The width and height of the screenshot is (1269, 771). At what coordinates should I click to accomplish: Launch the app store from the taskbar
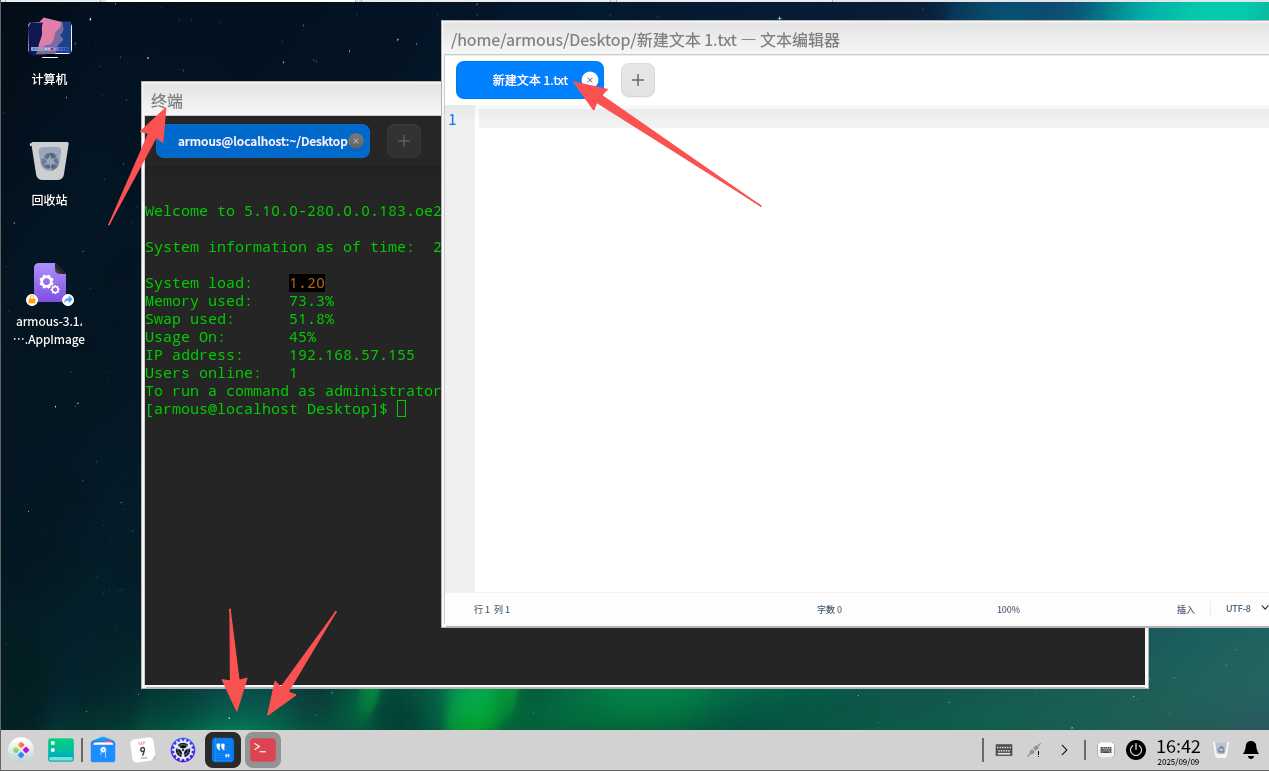(103, 749)
